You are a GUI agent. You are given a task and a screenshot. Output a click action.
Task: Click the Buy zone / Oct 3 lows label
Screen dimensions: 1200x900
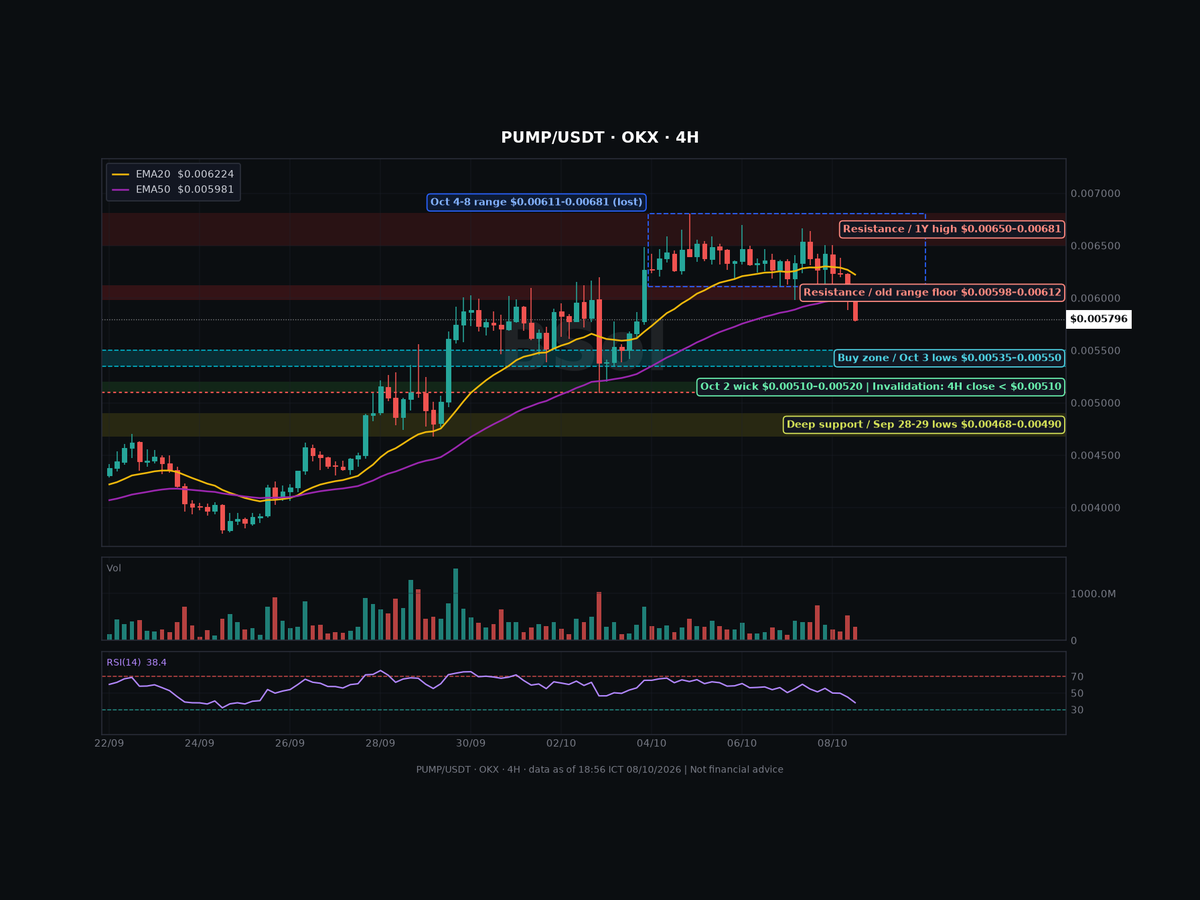pos(949,357)
